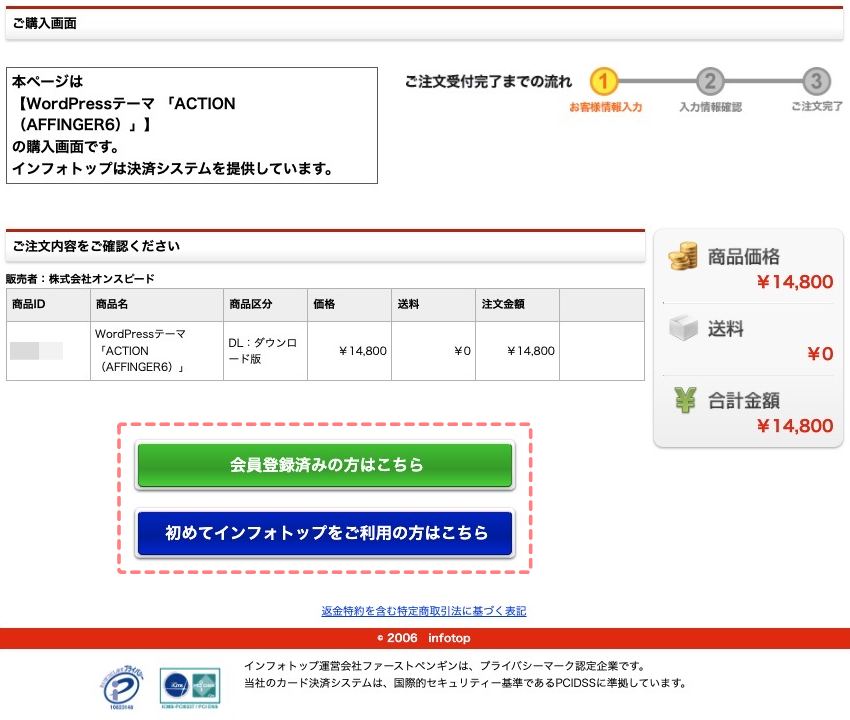The image size is (850, 720).
Task: Click the box icon beside 送料
Action: pyautogui.click(x=683, y=327)
